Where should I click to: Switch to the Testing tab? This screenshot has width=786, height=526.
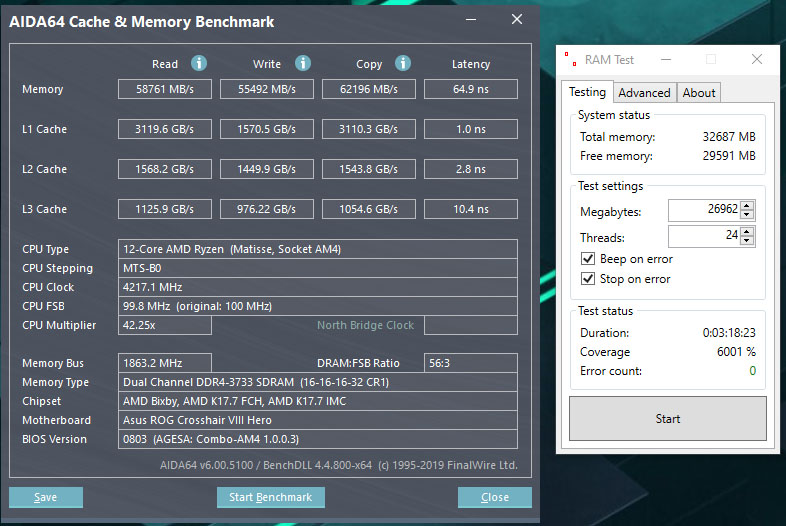point(587,92)
